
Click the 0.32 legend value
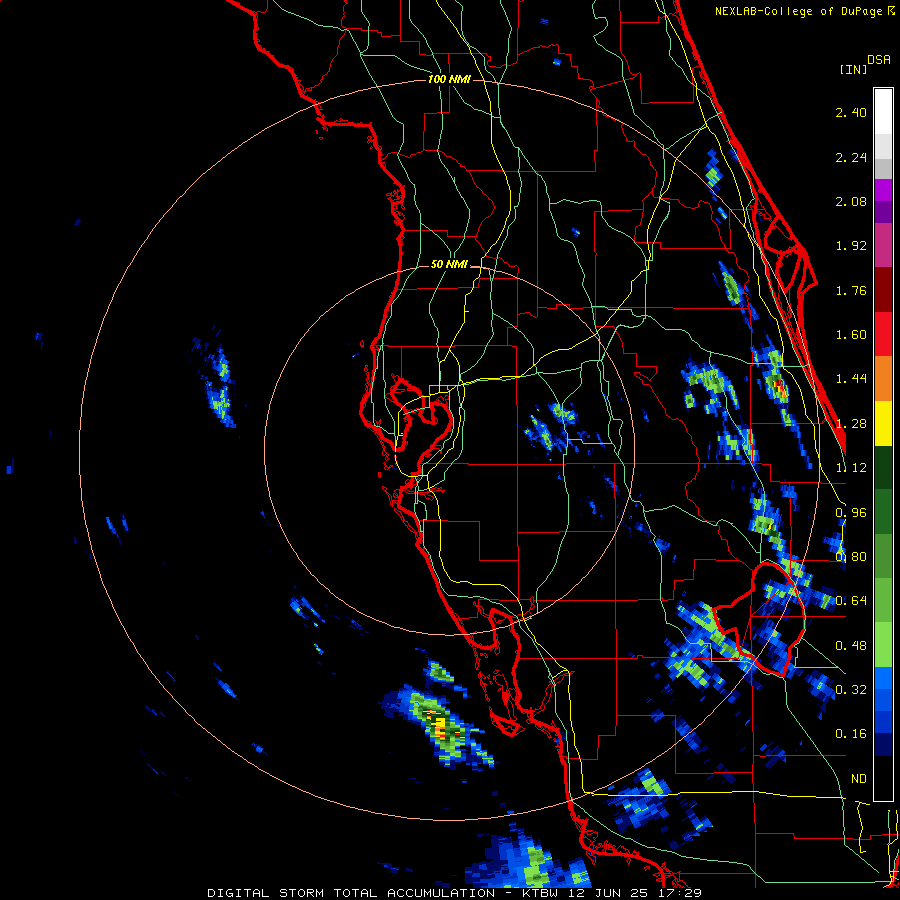point(851,690)
